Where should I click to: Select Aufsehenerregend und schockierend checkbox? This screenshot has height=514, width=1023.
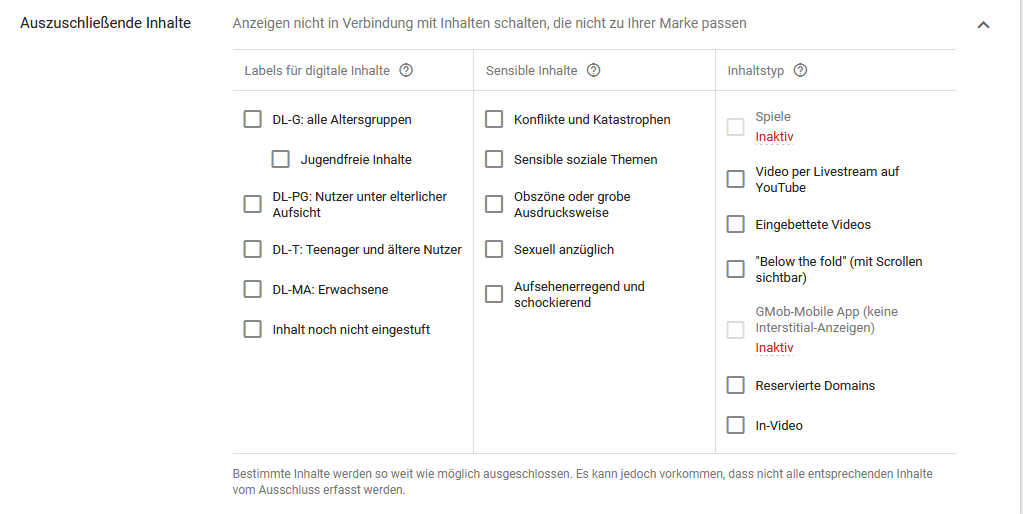[x=494, y=294]
